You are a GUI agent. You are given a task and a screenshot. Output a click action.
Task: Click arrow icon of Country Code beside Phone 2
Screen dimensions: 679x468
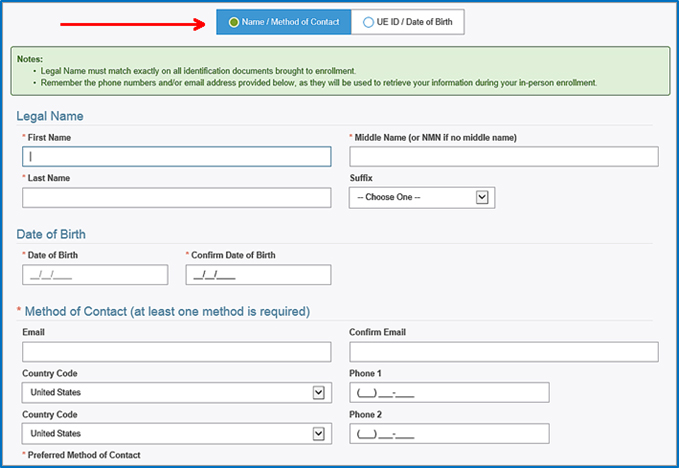click(318, 433)
